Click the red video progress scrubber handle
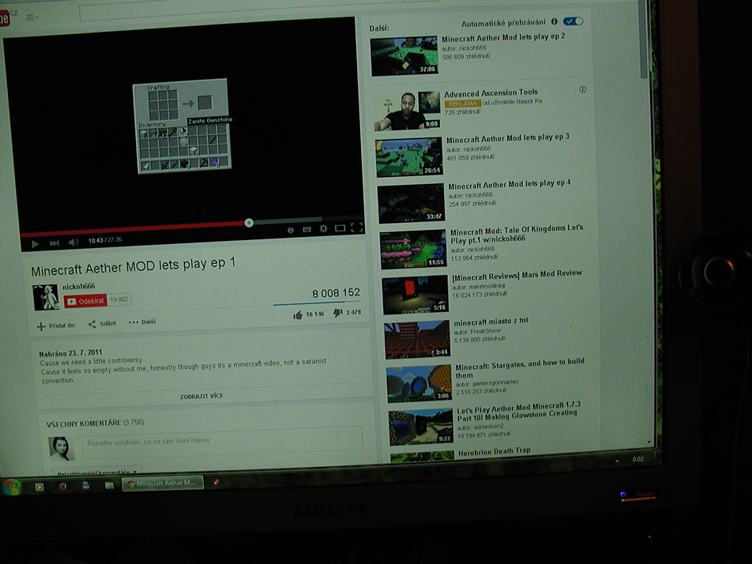Screen dimensions: 752x564 (x=248, y=223)
